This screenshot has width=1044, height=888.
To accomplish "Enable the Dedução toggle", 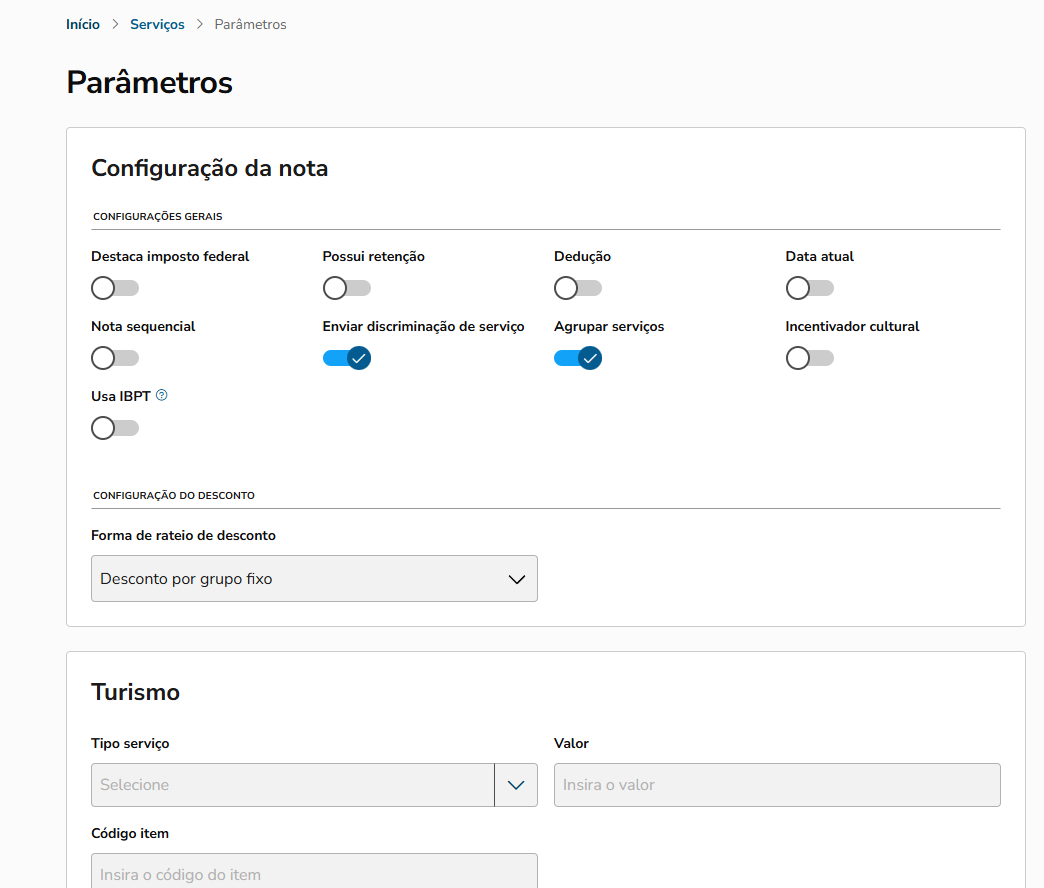I will tap(577, 288).
